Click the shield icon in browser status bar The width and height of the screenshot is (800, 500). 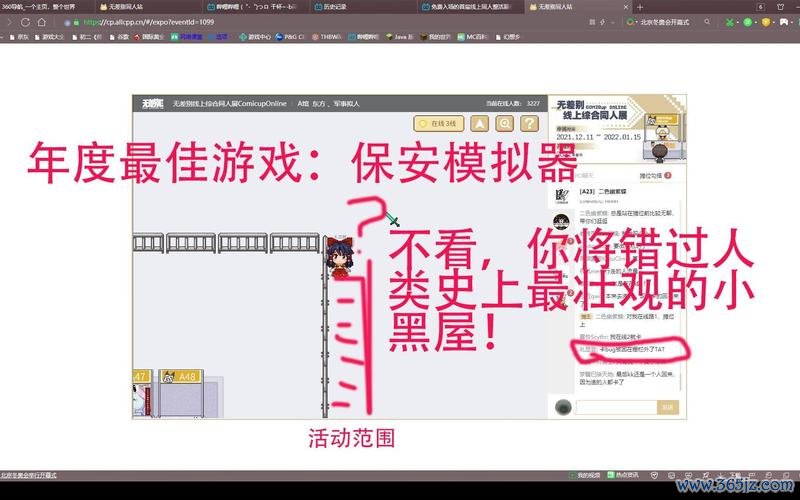655,475
